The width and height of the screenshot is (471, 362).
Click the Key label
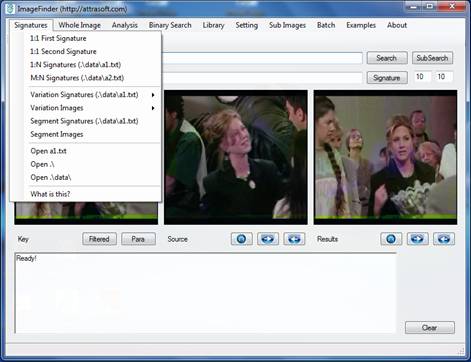tap(23, 239)
